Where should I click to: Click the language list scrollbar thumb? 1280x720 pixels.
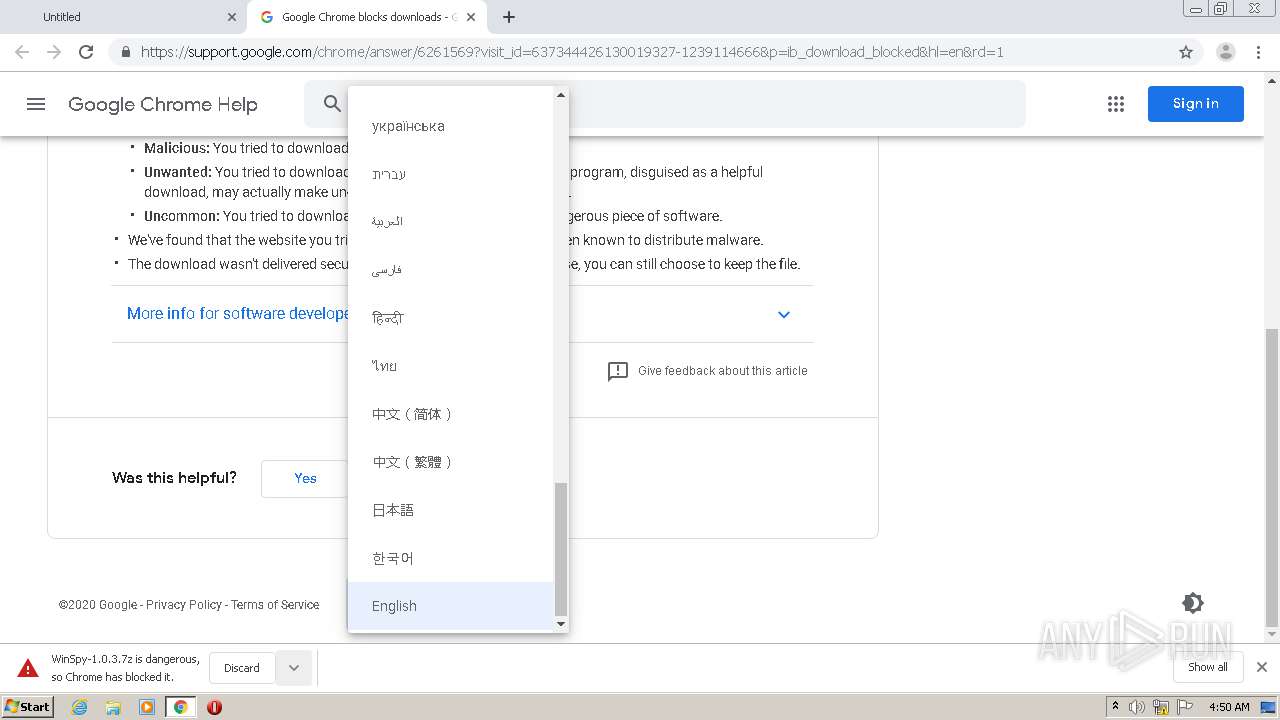(x=561, y=550)
